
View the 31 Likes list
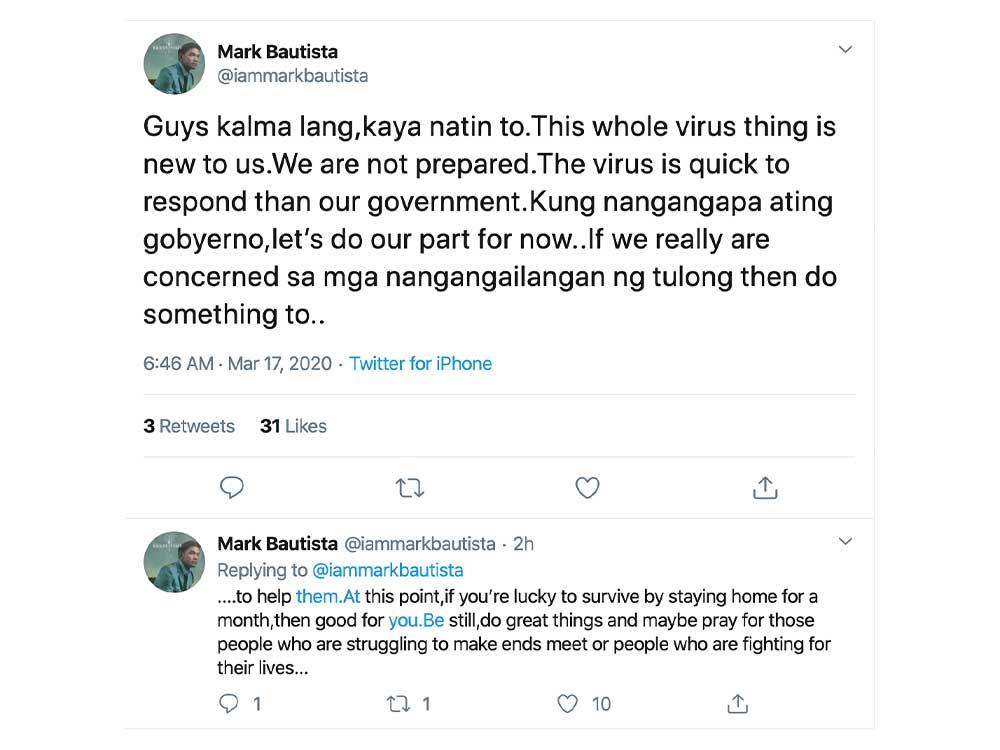tap(293, 426)
